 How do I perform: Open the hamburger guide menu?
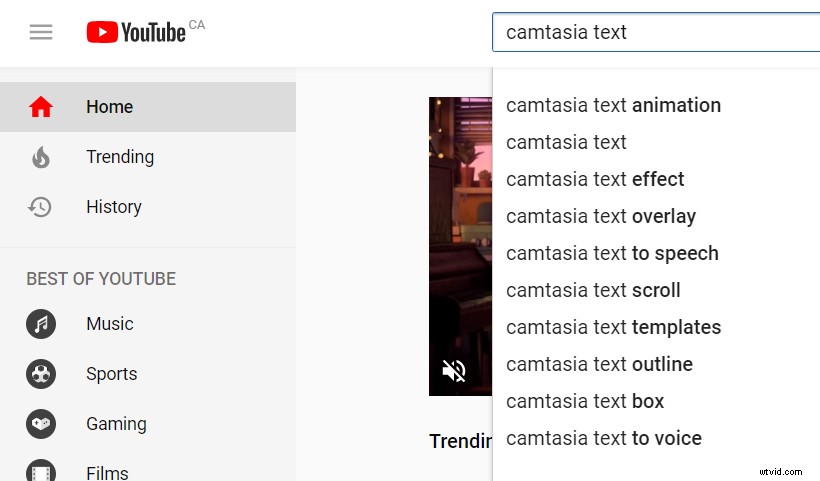click(x=41, y=32)
